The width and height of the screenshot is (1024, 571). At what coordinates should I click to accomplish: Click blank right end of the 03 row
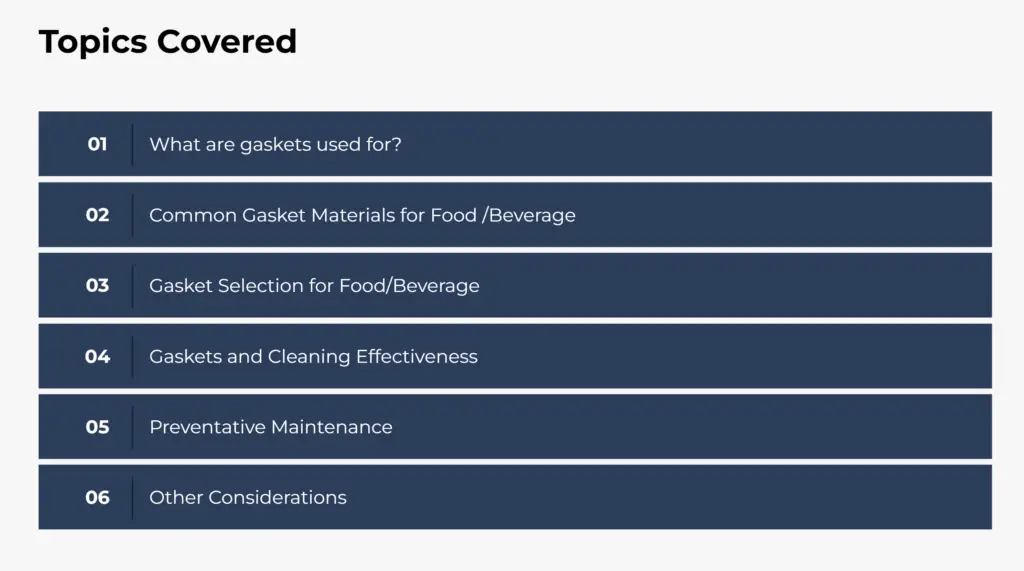pyautogui.click(x=900, y=286)
